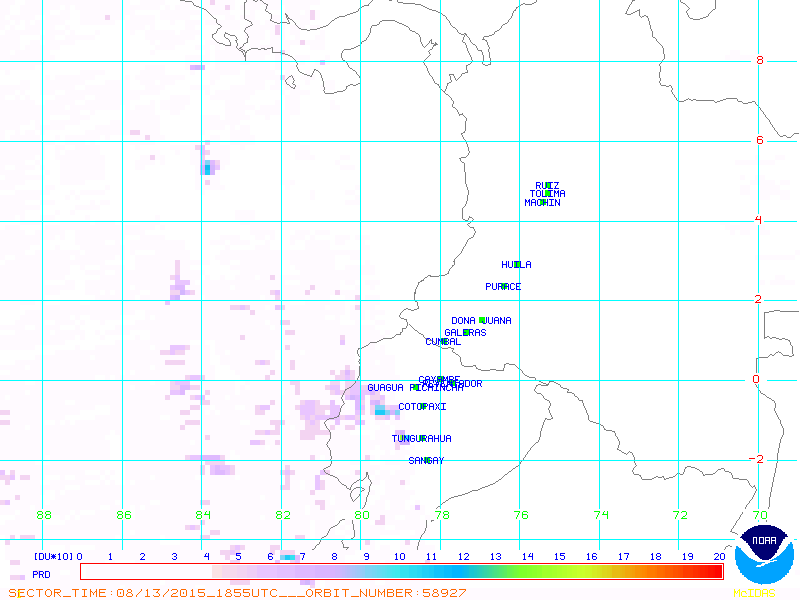Click the MACHIN volcano marker
The height and width of the screenshot is (600, 800).
coord(542,203)
